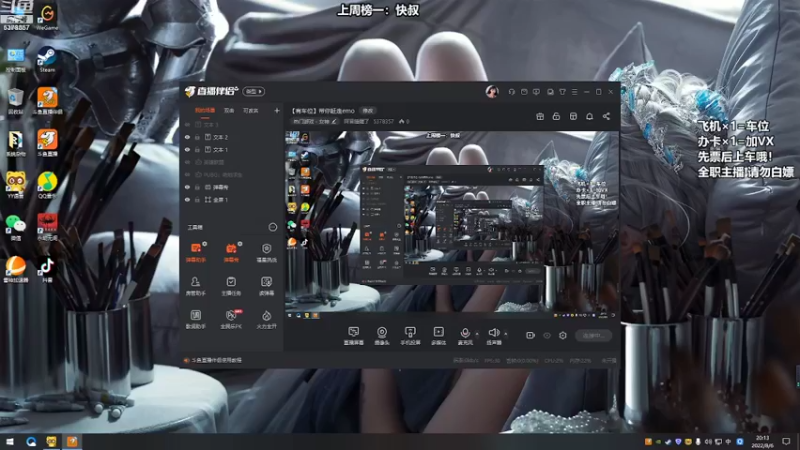
Task: Mute the microphone (麦克风)
Action: tap(465, 336)
